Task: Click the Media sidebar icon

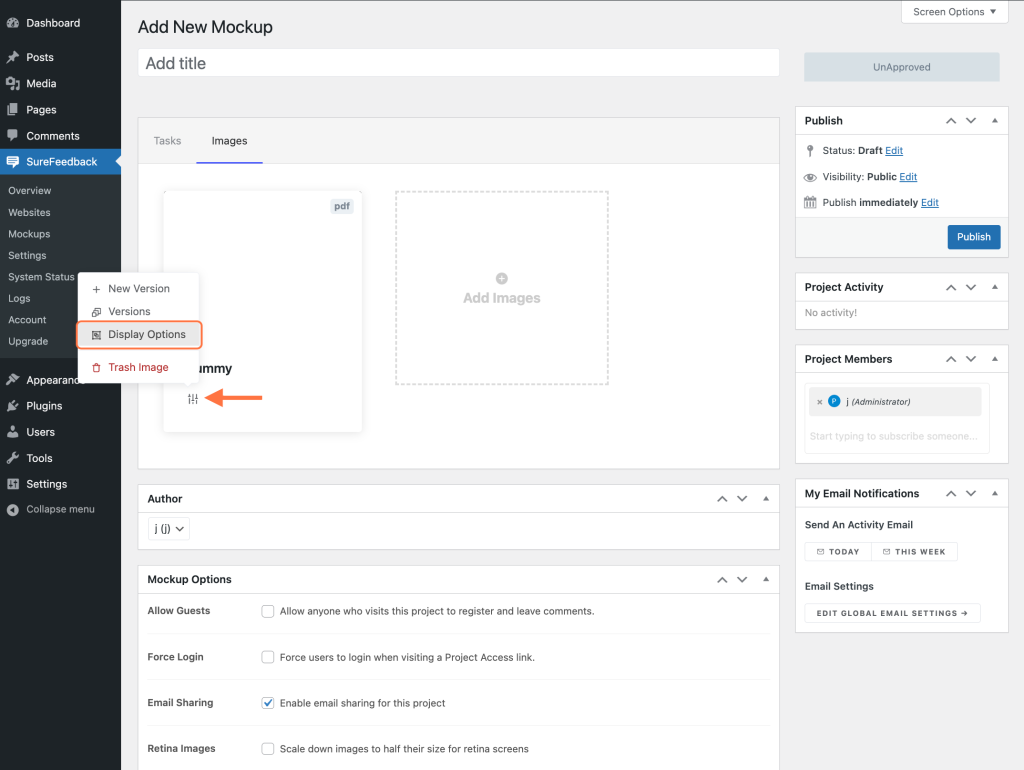Action: point(13,83)
